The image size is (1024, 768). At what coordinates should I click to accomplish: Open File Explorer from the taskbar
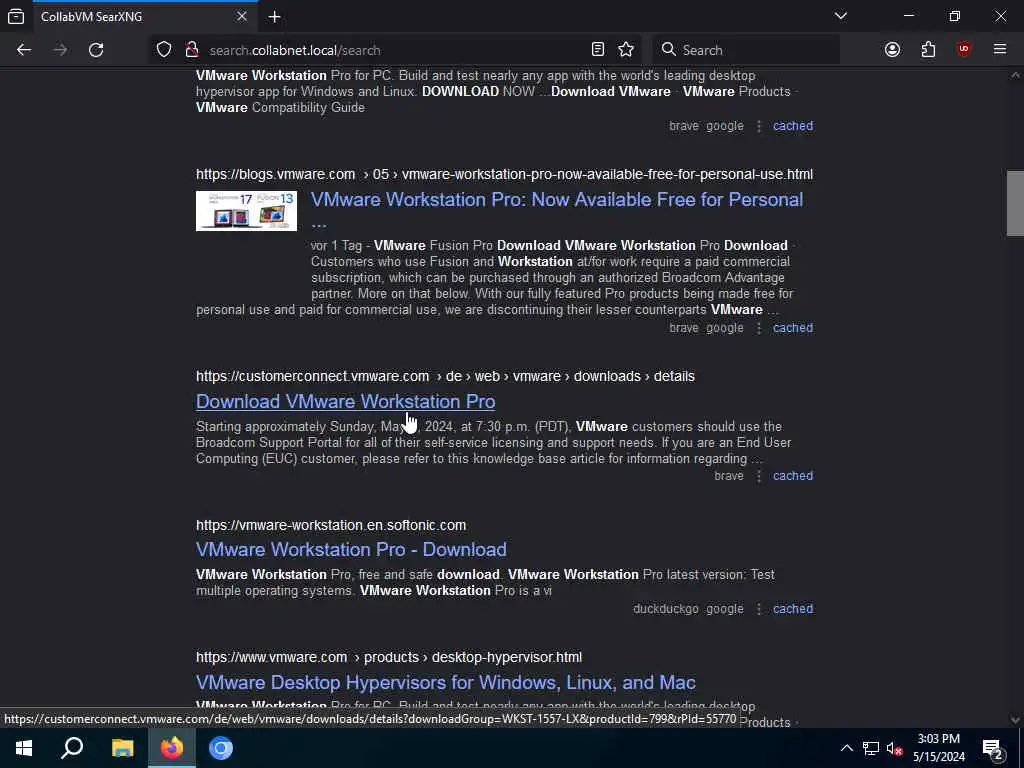pyautogui.click(x=122, y=748)
